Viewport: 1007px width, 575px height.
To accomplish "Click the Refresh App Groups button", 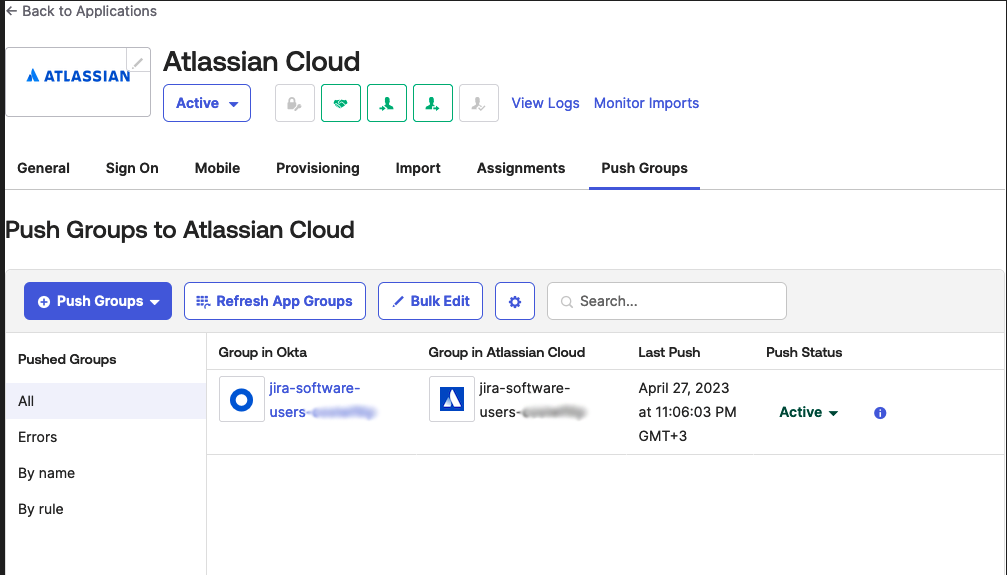I will [x=275, y=301].
